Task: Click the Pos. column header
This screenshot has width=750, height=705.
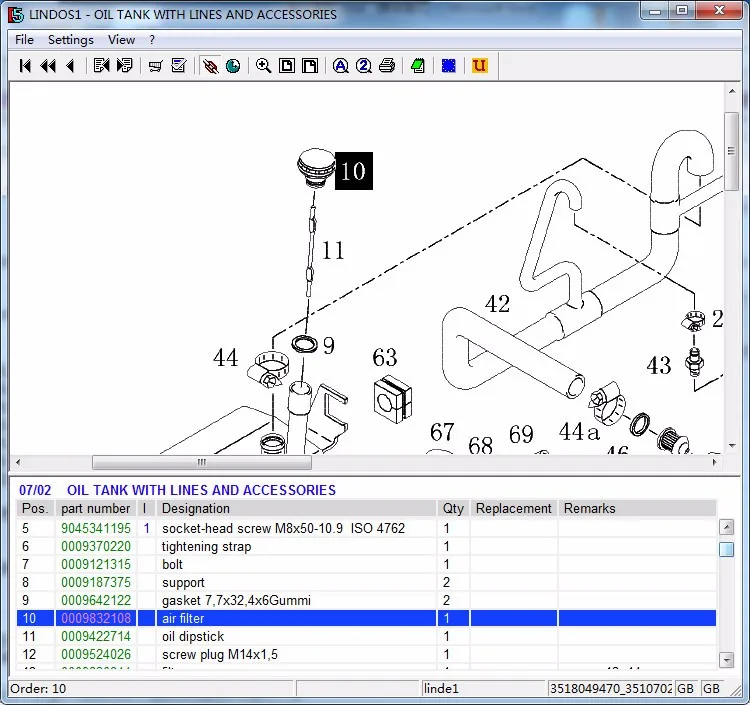Action: pyautogui.click(x=35, y=508)
